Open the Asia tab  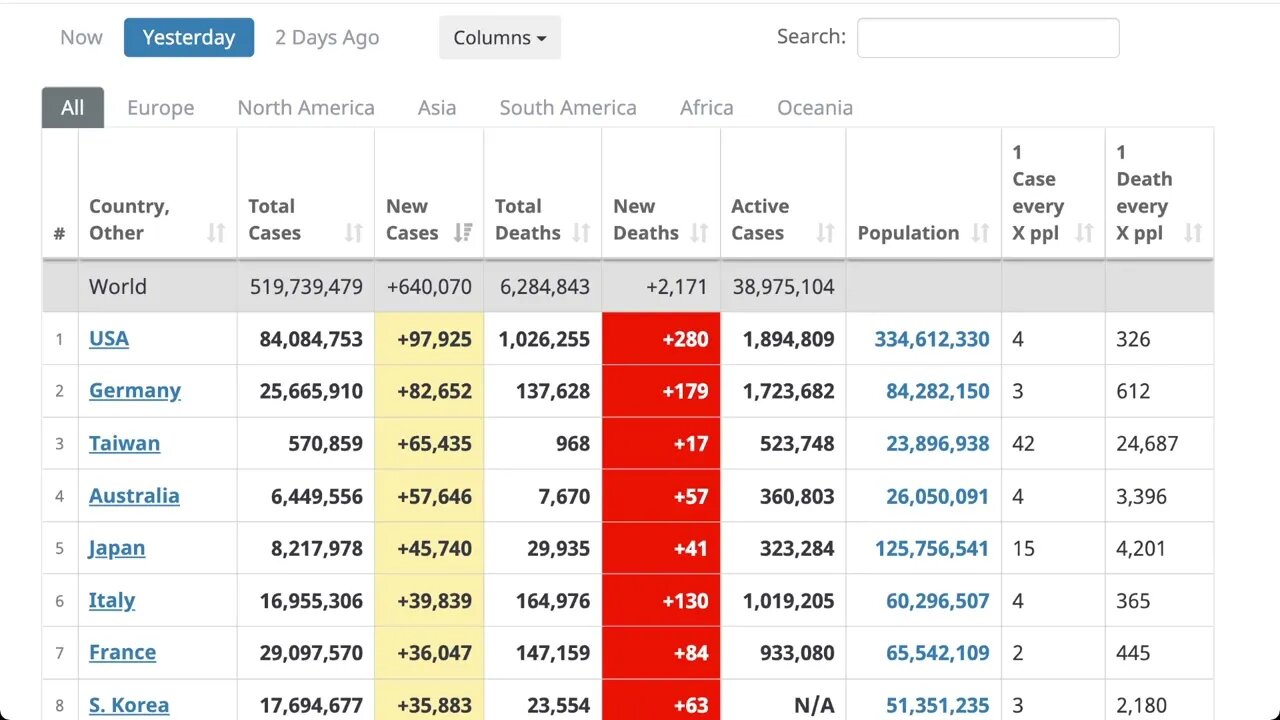[437, 108]
